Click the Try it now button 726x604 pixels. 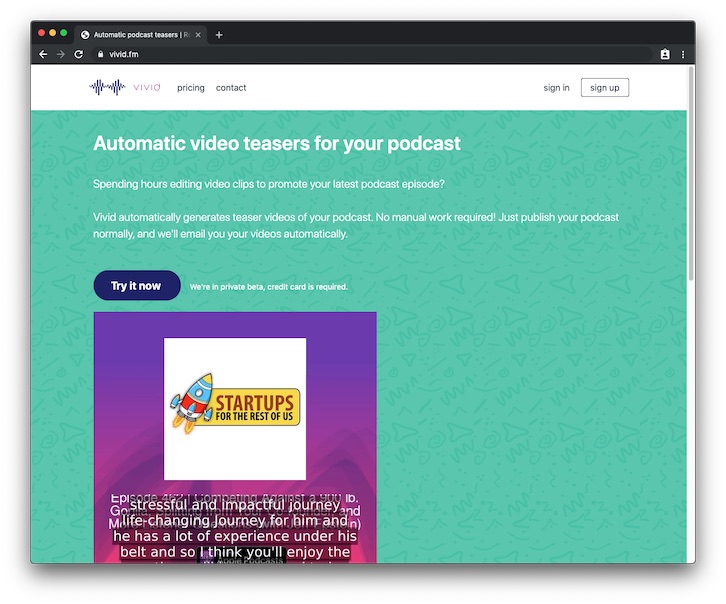click(x=137, y=286)
